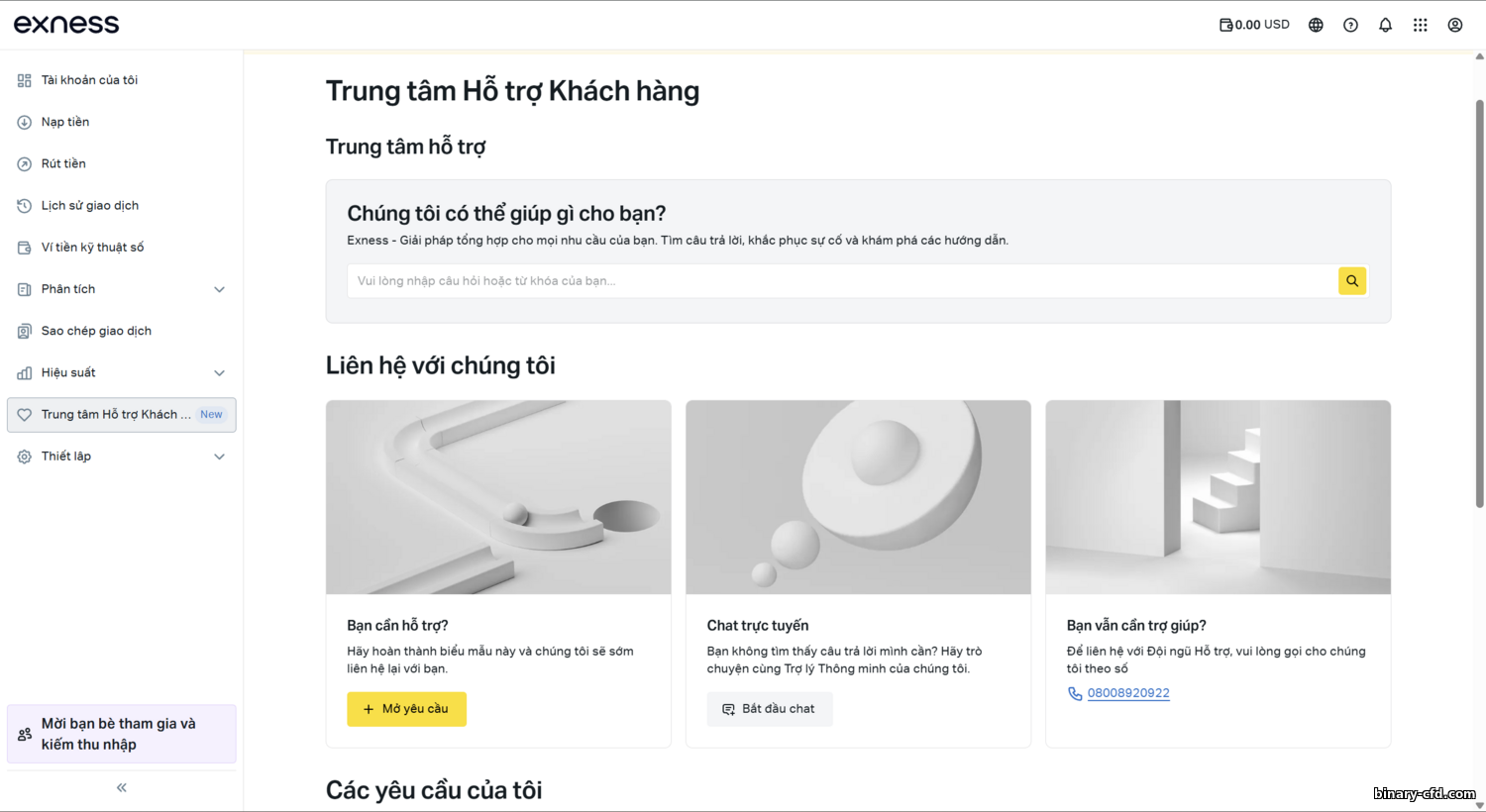Start chat with Bắt đầu chat
The image size is (1486, 812).
pos(769,709)
